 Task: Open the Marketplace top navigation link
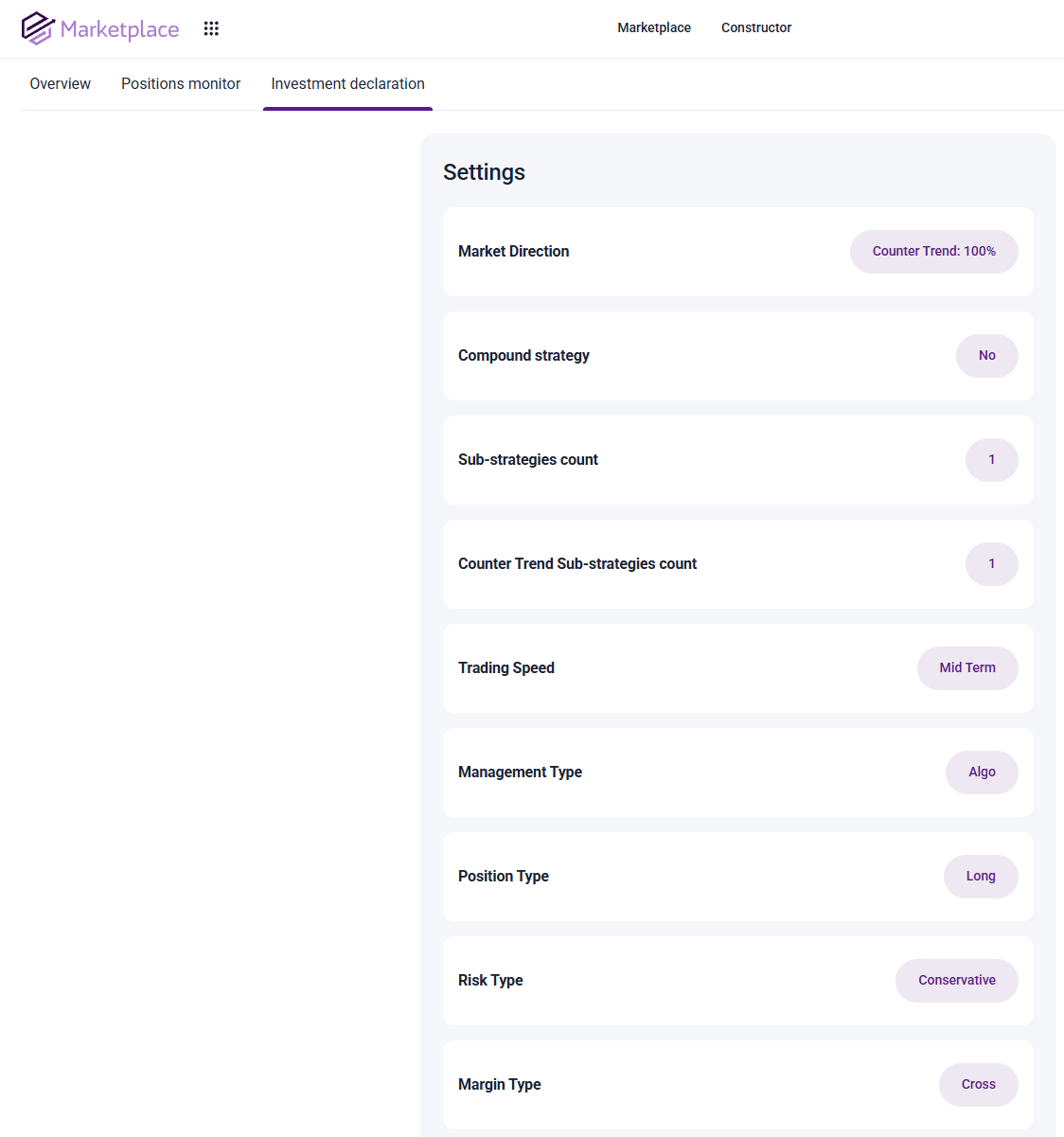654,27
